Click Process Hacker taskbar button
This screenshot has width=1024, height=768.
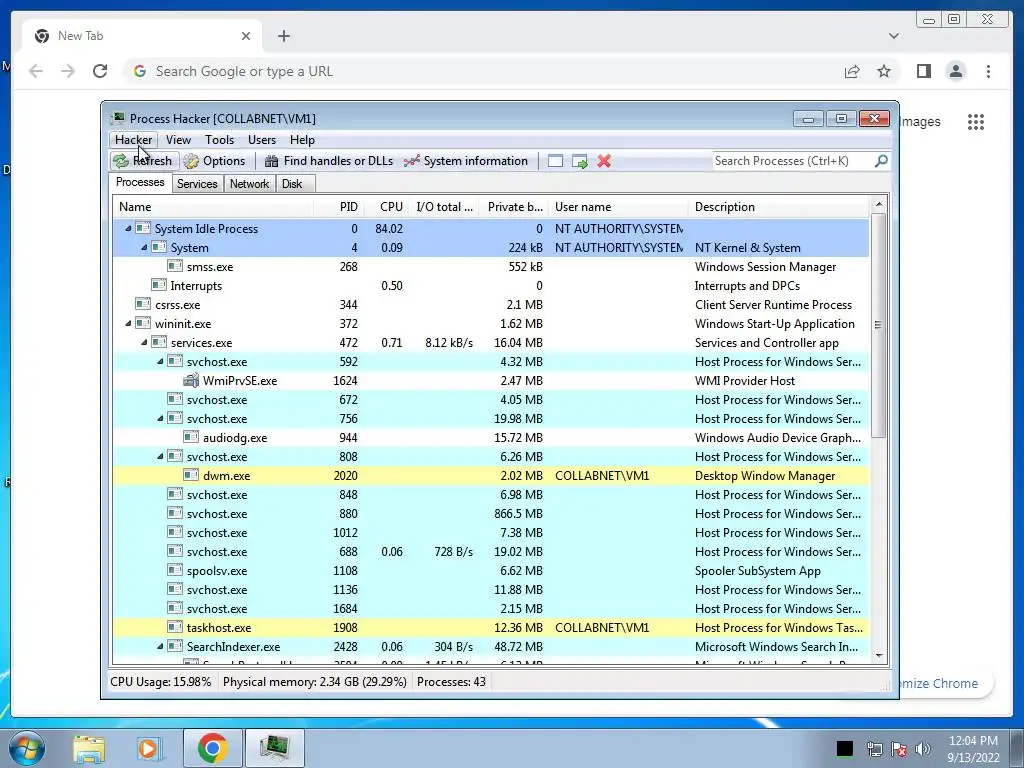pos(275,748)
